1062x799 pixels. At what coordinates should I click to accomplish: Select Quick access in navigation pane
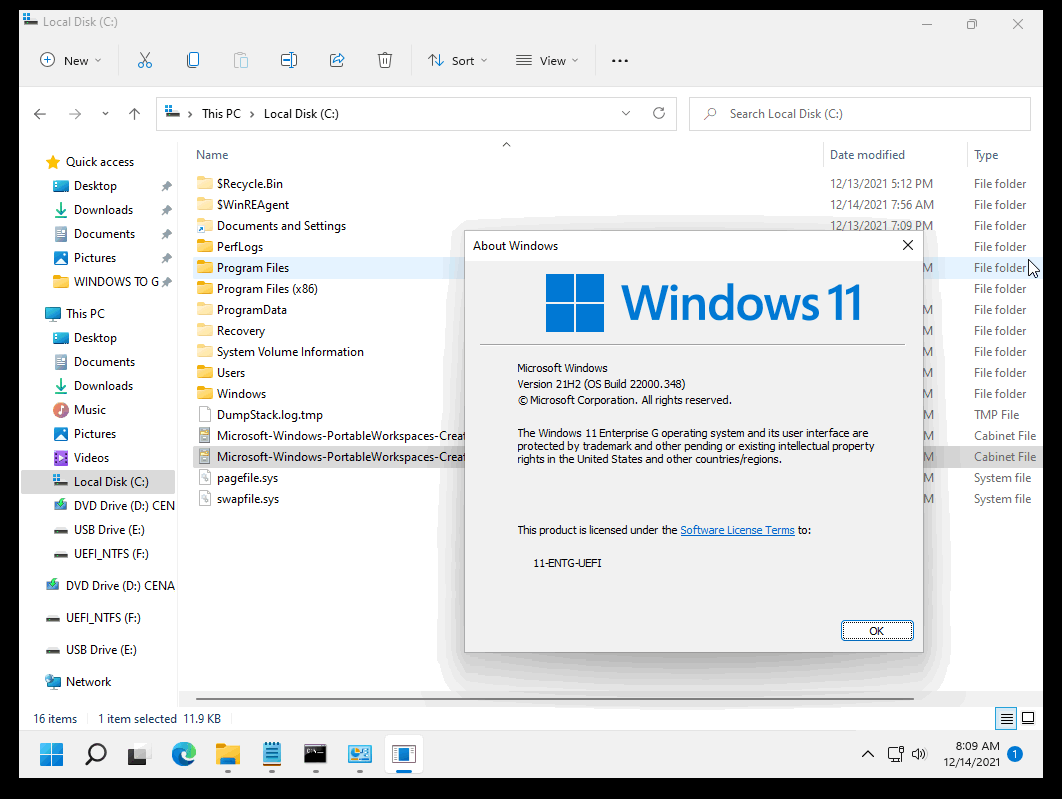tap(100, 162)
